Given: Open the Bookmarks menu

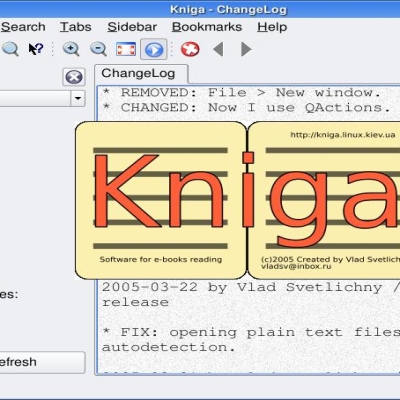Looking at the screenshot, I should coord(207,27).
